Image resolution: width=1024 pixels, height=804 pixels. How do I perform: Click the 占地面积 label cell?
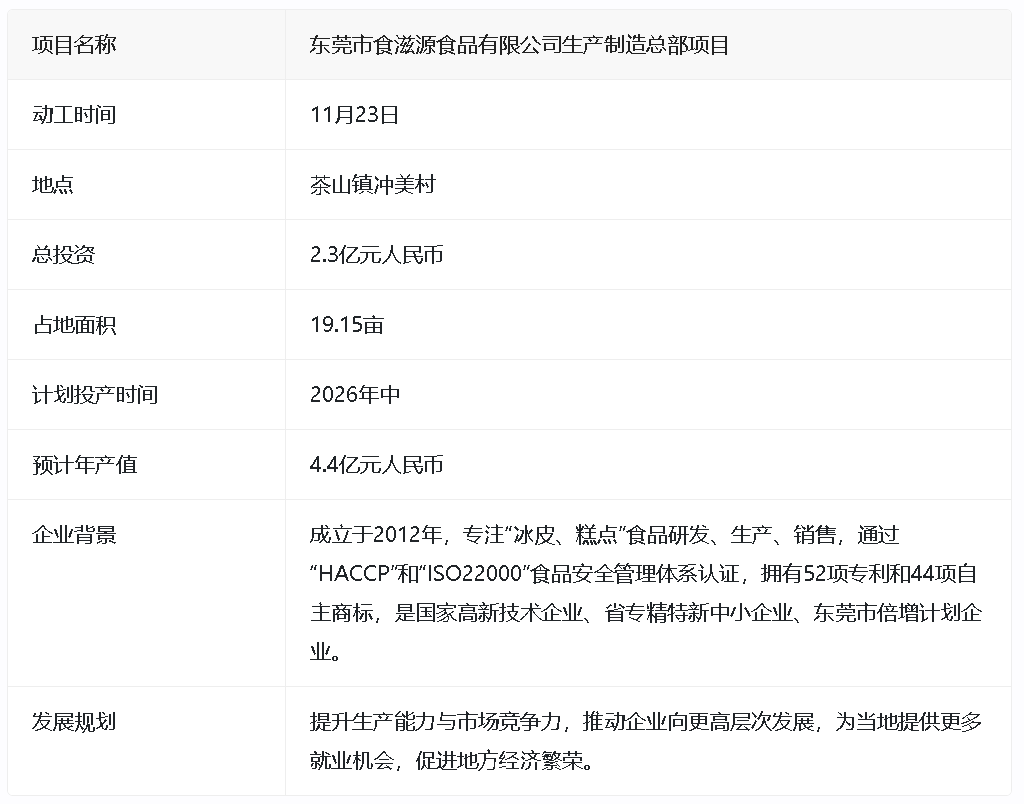[74, 325]
